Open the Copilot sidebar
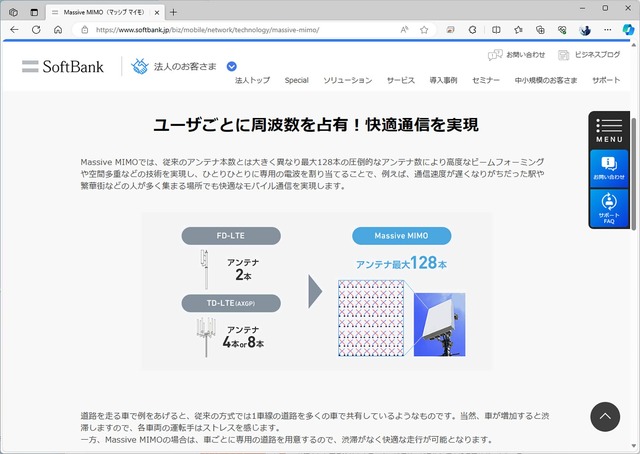This screenshot has height=454, width=640. (x=628, y=30)
